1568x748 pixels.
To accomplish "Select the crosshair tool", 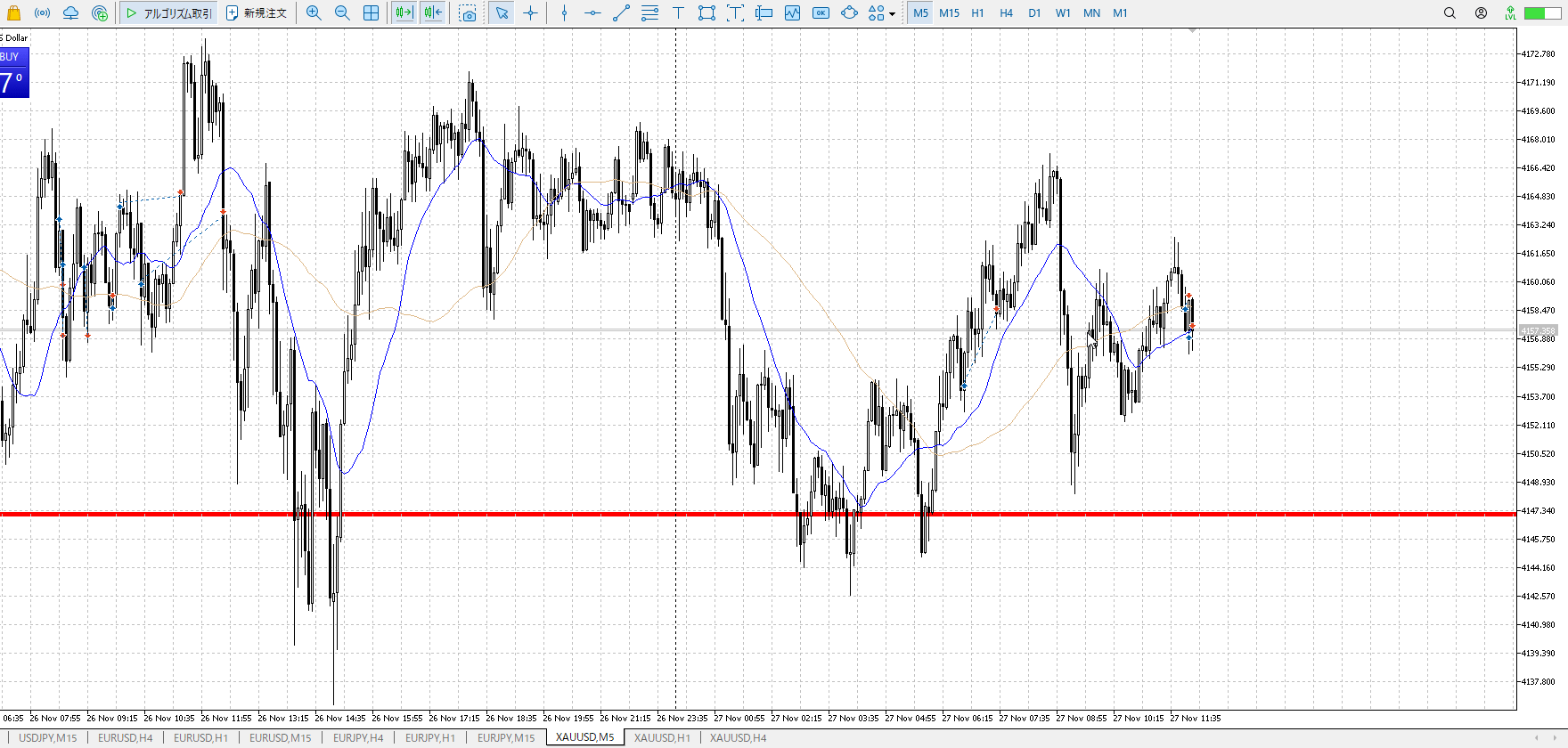I will (531, 13).
